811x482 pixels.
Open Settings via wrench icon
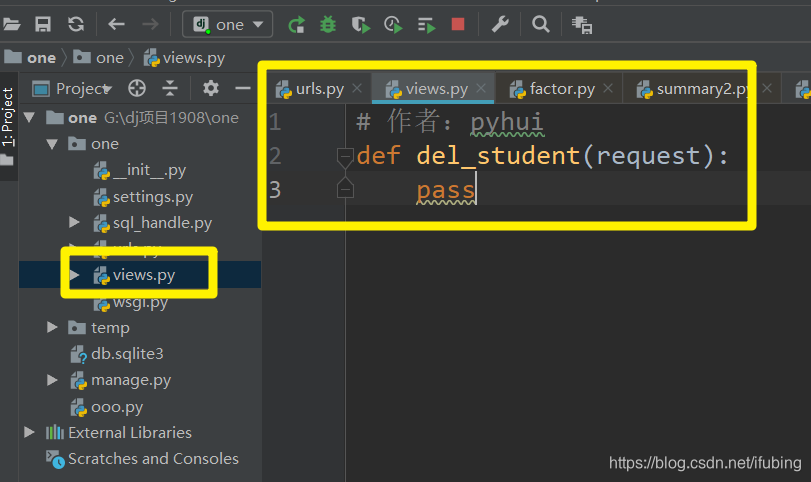click(500, 24)
